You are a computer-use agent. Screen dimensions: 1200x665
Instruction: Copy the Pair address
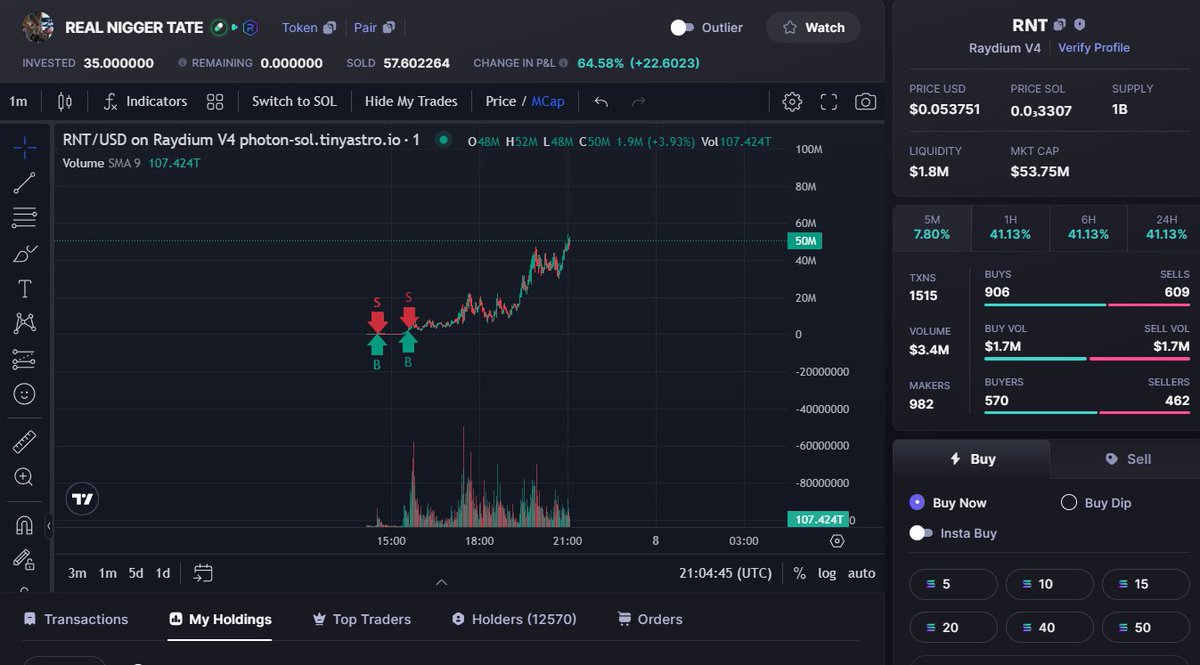[389, 28]
